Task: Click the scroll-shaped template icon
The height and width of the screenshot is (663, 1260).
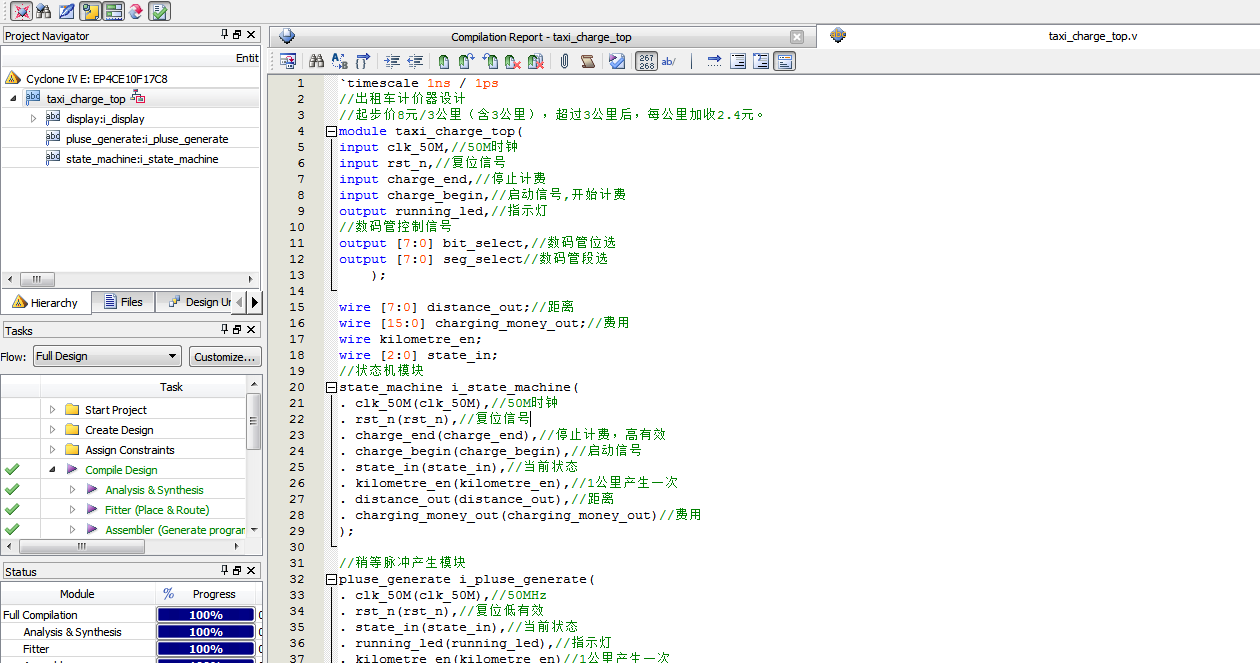Action: tap(588, 61)
